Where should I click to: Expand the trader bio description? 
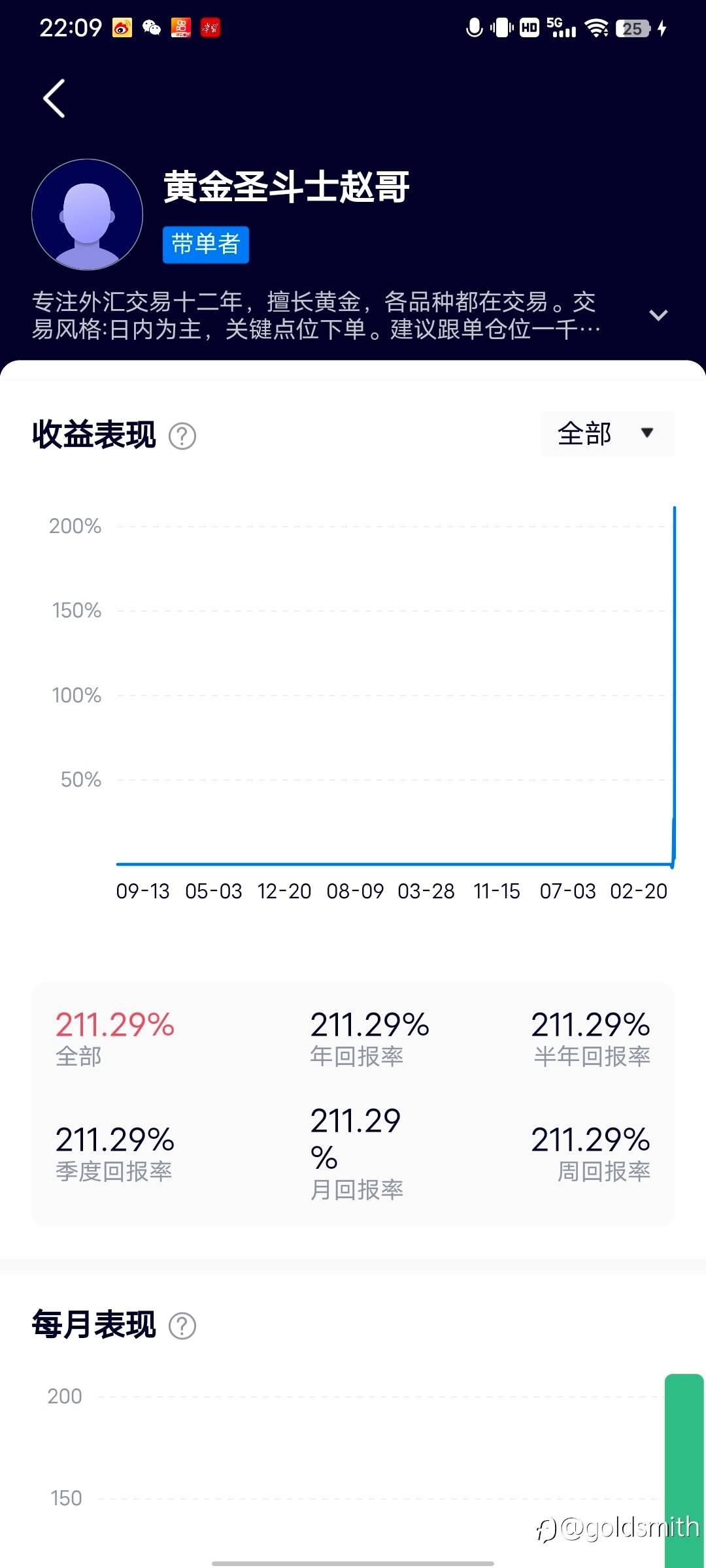[658, 316]
